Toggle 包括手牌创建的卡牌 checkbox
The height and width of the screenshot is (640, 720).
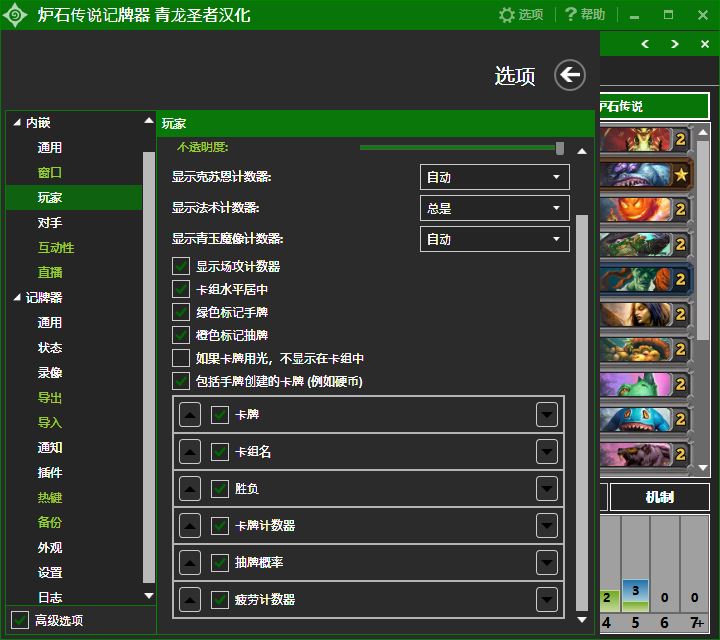tap(181, 381)
